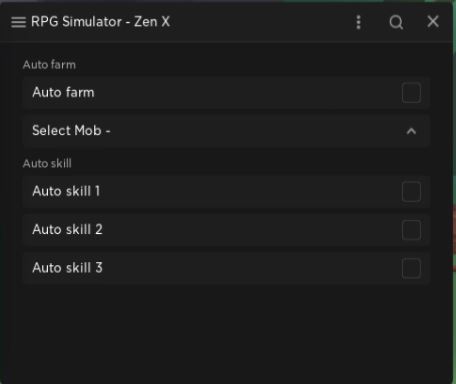456x384 pixels.
Task: Click the Auto farm row label
Action: coord(63,92)
